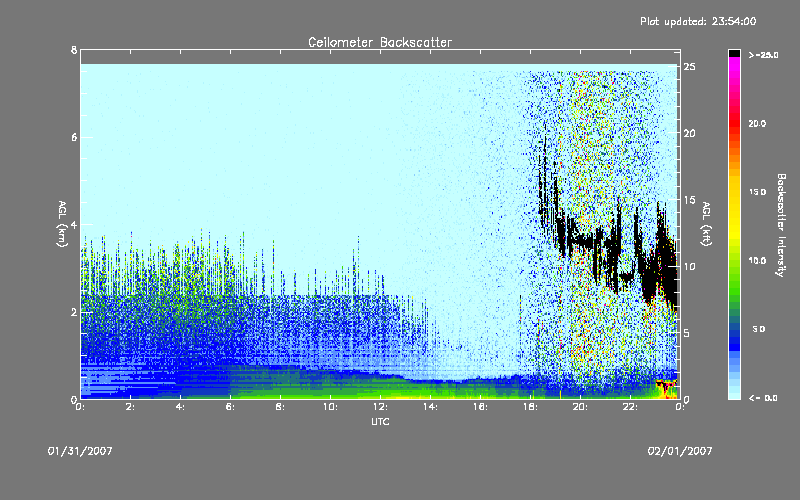Click the '20' kft tick on right axis
Viewport: 800px width, 500px height.
(689, 133)
